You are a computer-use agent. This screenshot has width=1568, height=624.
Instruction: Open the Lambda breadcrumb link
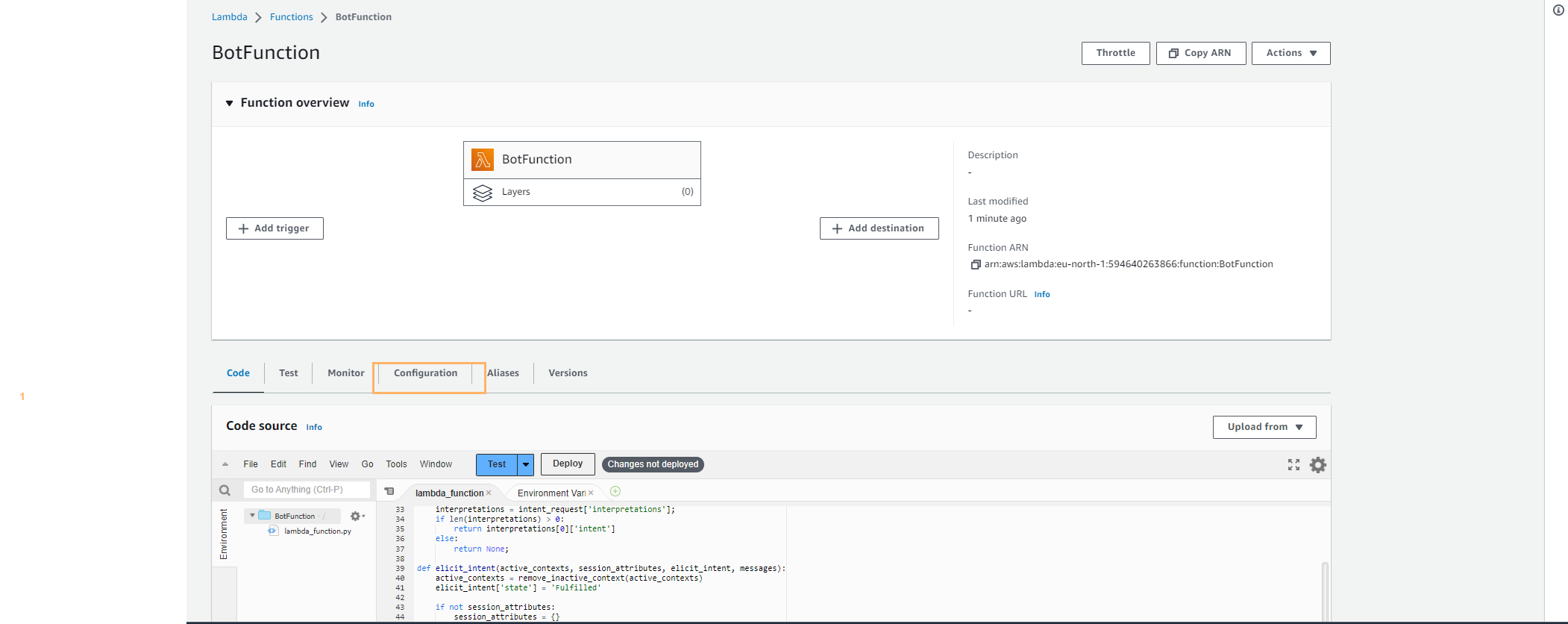(x=229, y=17)
